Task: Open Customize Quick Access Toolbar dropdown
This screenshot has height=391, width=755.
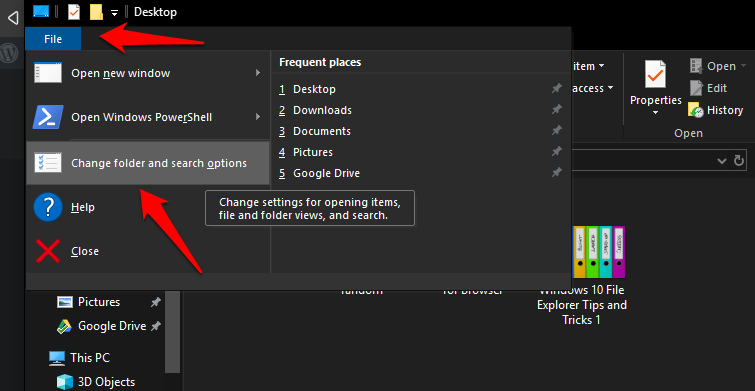Action: click(114, 13)
